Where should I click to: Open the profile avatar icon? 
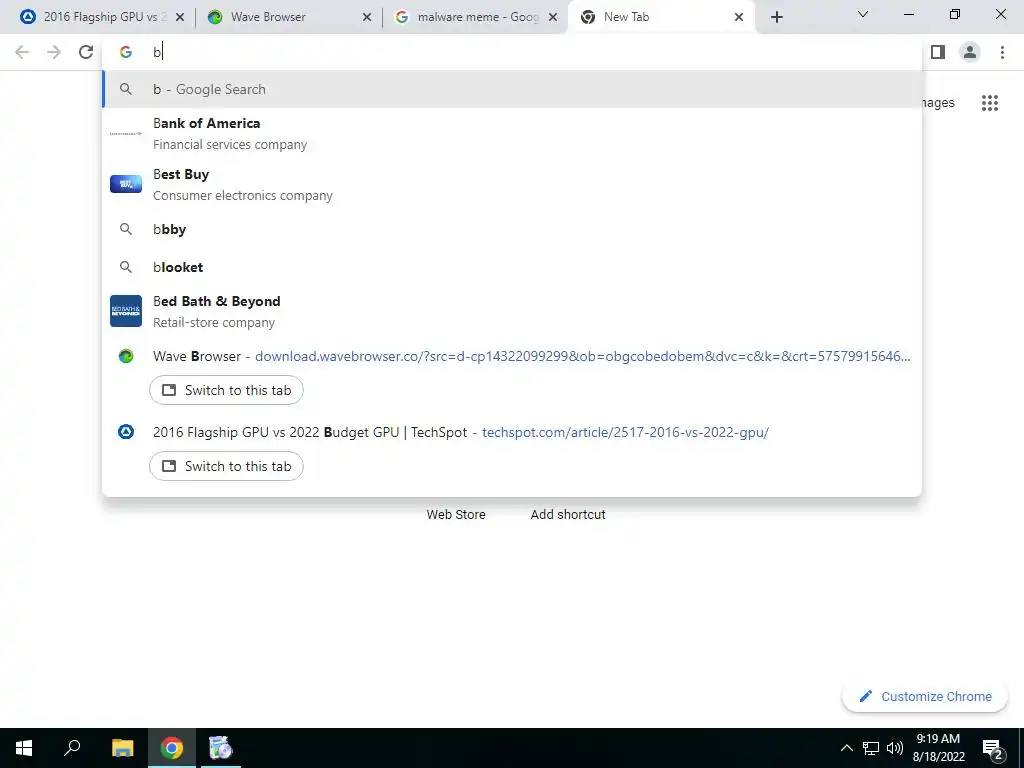[970, 52]
